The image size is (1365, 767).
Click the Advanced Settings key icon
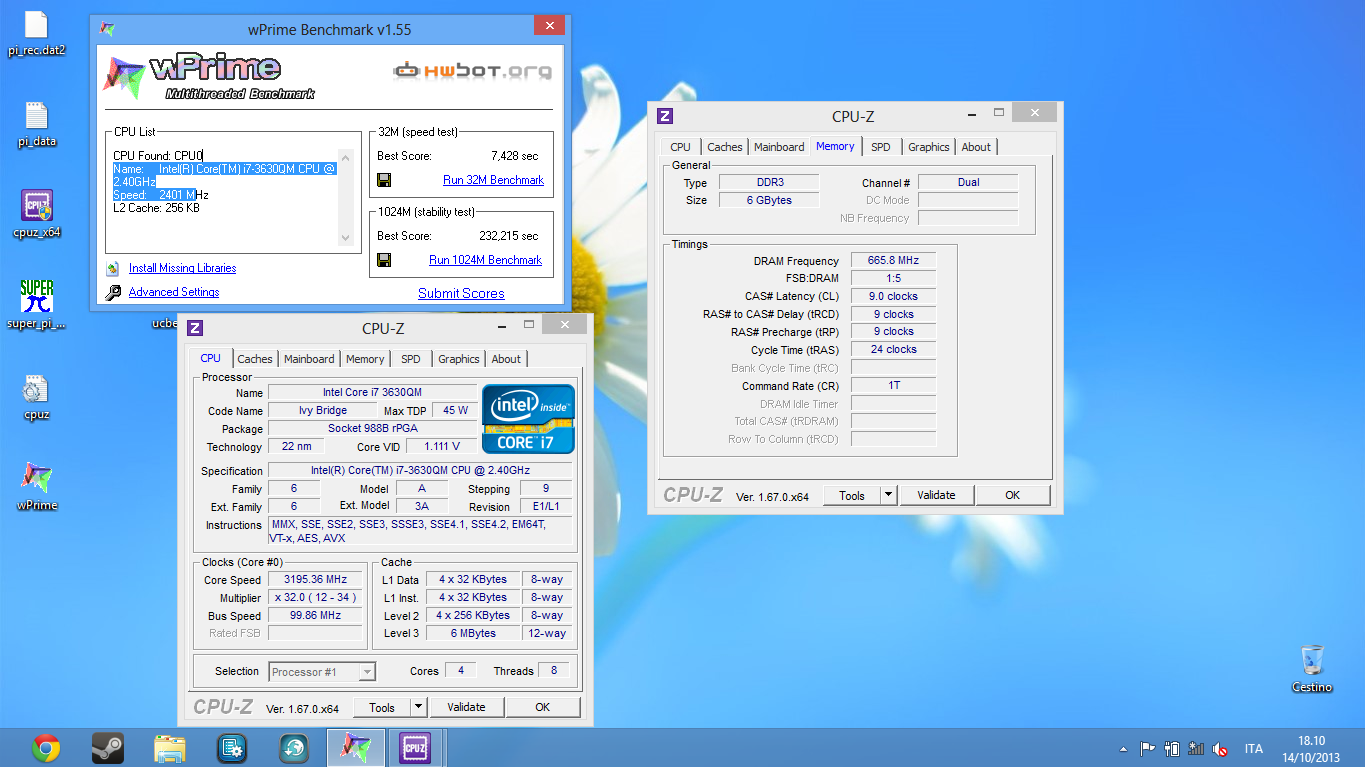tap(112, 292)
